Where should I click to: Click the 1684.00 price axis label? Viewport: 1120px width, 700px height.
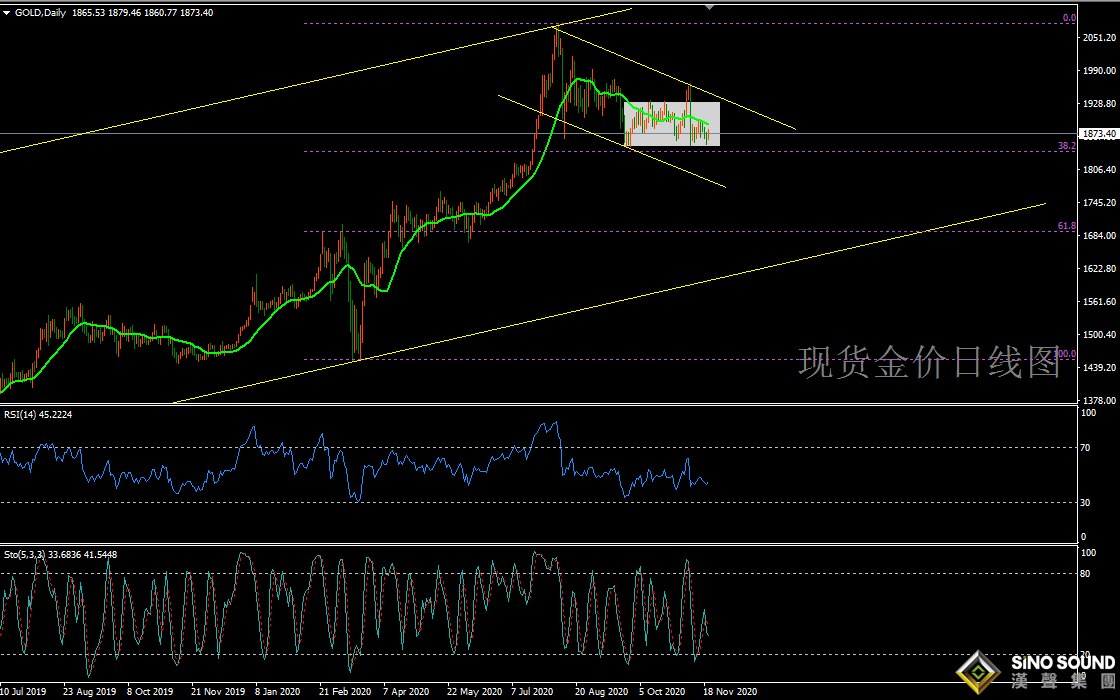(1099, 236)
